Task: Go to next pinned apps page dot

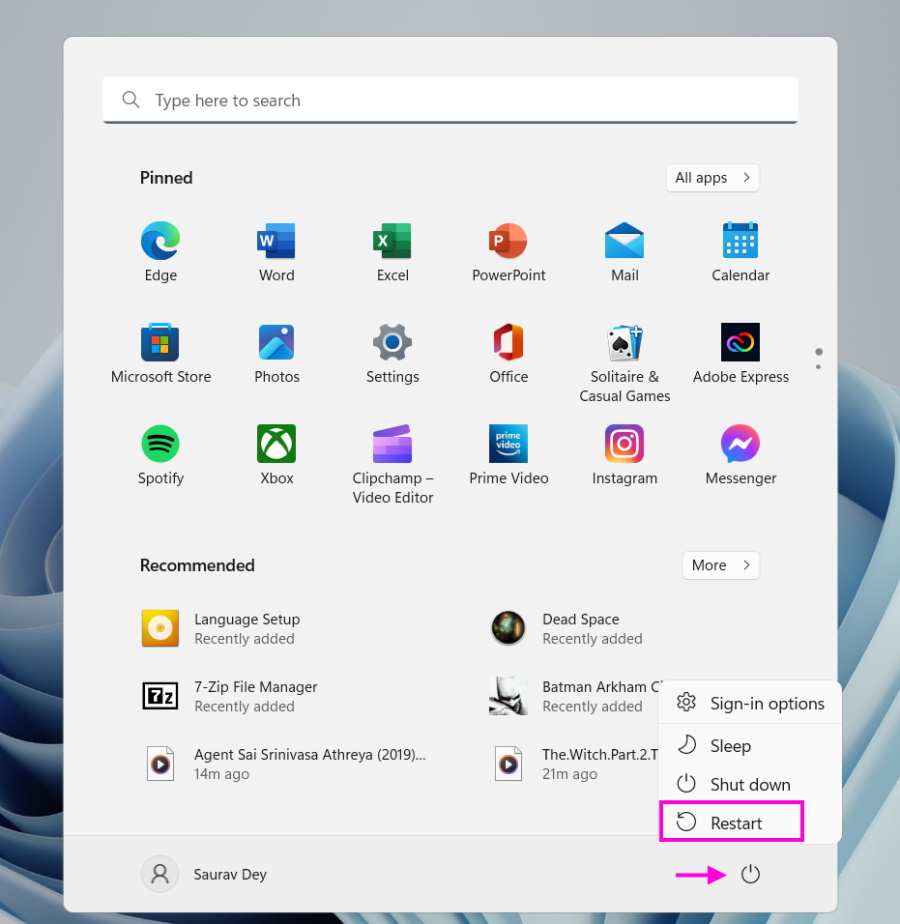Action: click(x=819, y=367)
